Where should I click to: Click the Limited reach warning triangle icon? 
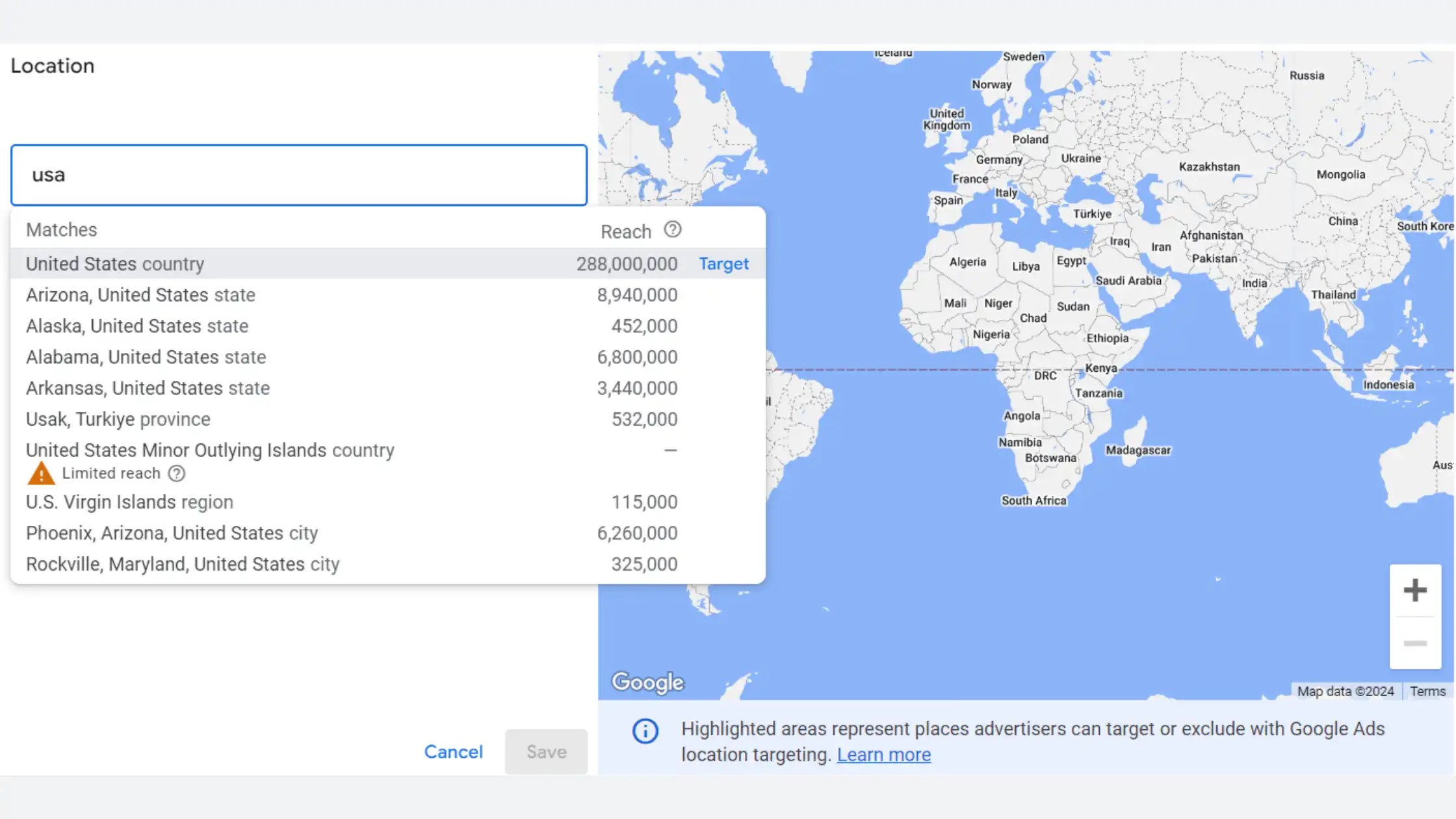(41, 474)
